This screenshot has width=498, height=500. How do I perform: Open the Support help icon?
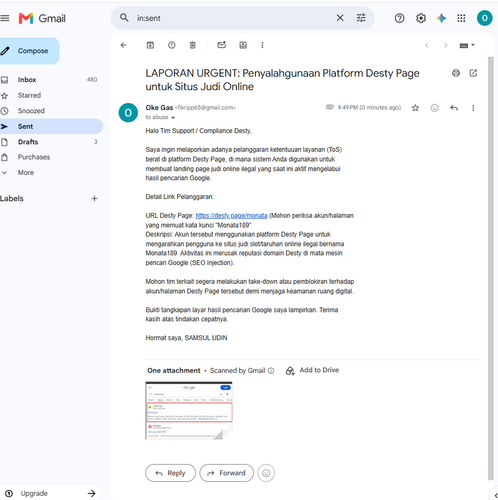[399, 18]
